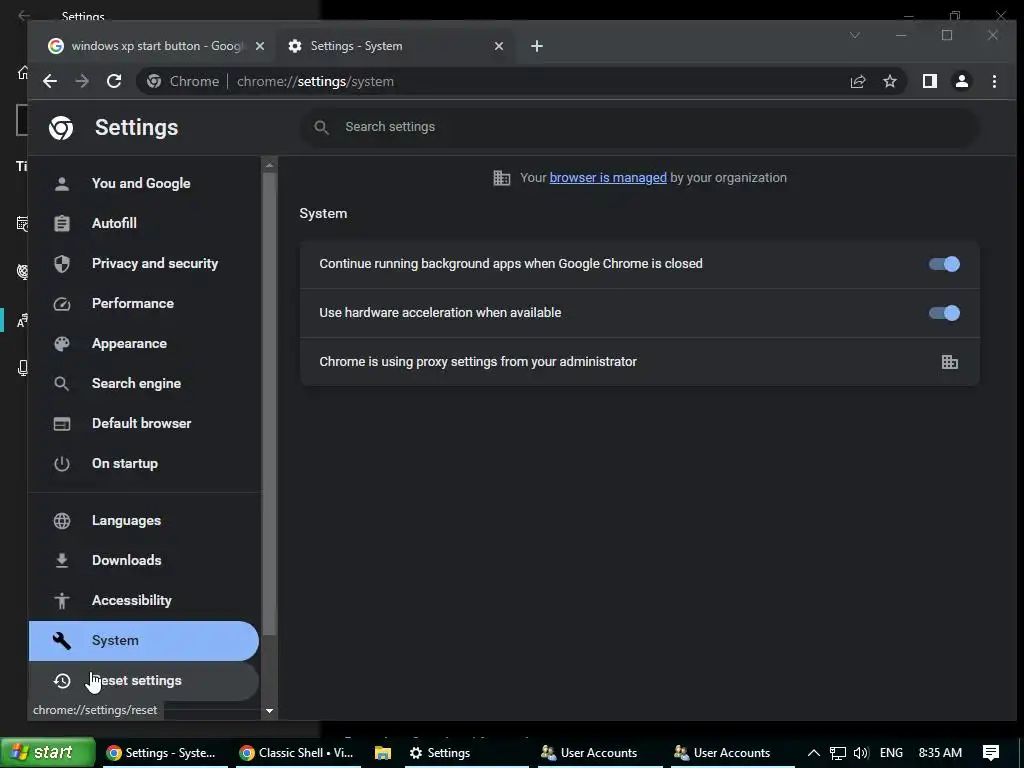Open Default browser section

144,423
